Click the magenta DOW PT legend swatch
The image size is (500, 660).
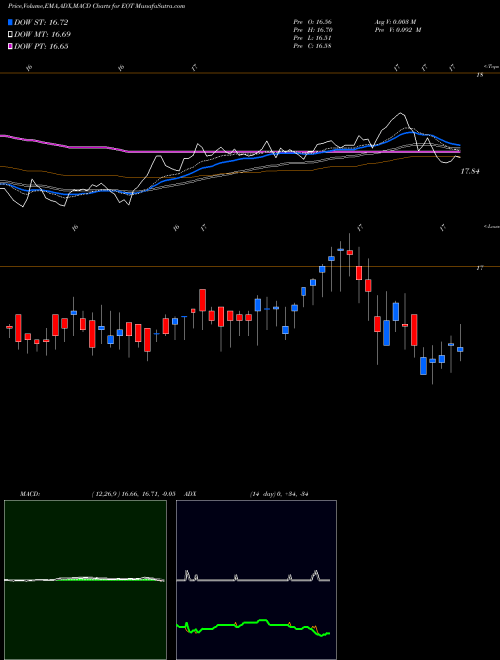click(x=10, y=47)
